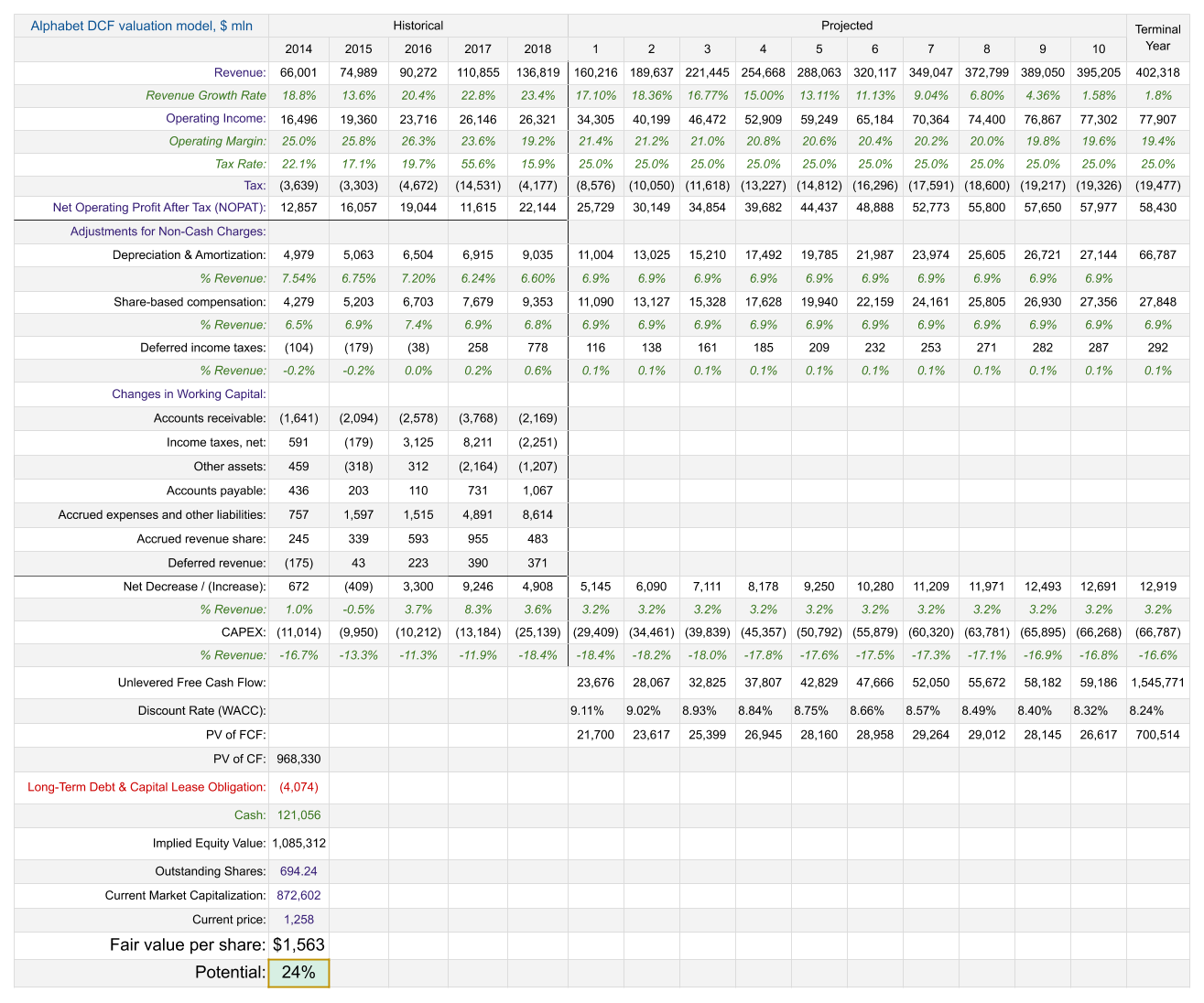Select the Implied Equity Value 1,085,312 cell
Image resolution: width=1204 pixels, height=1003 pixels.
(298, 843)
